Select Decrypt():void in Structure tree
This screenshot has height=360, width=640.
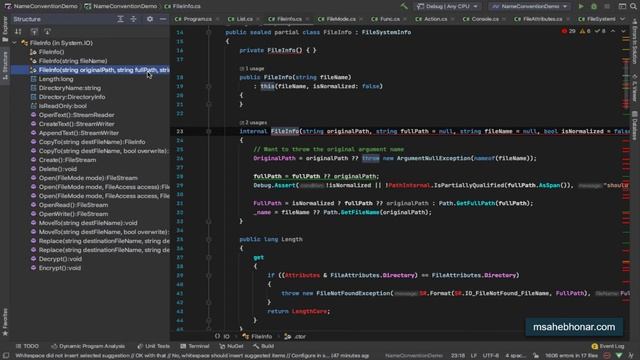coord(60,259)
